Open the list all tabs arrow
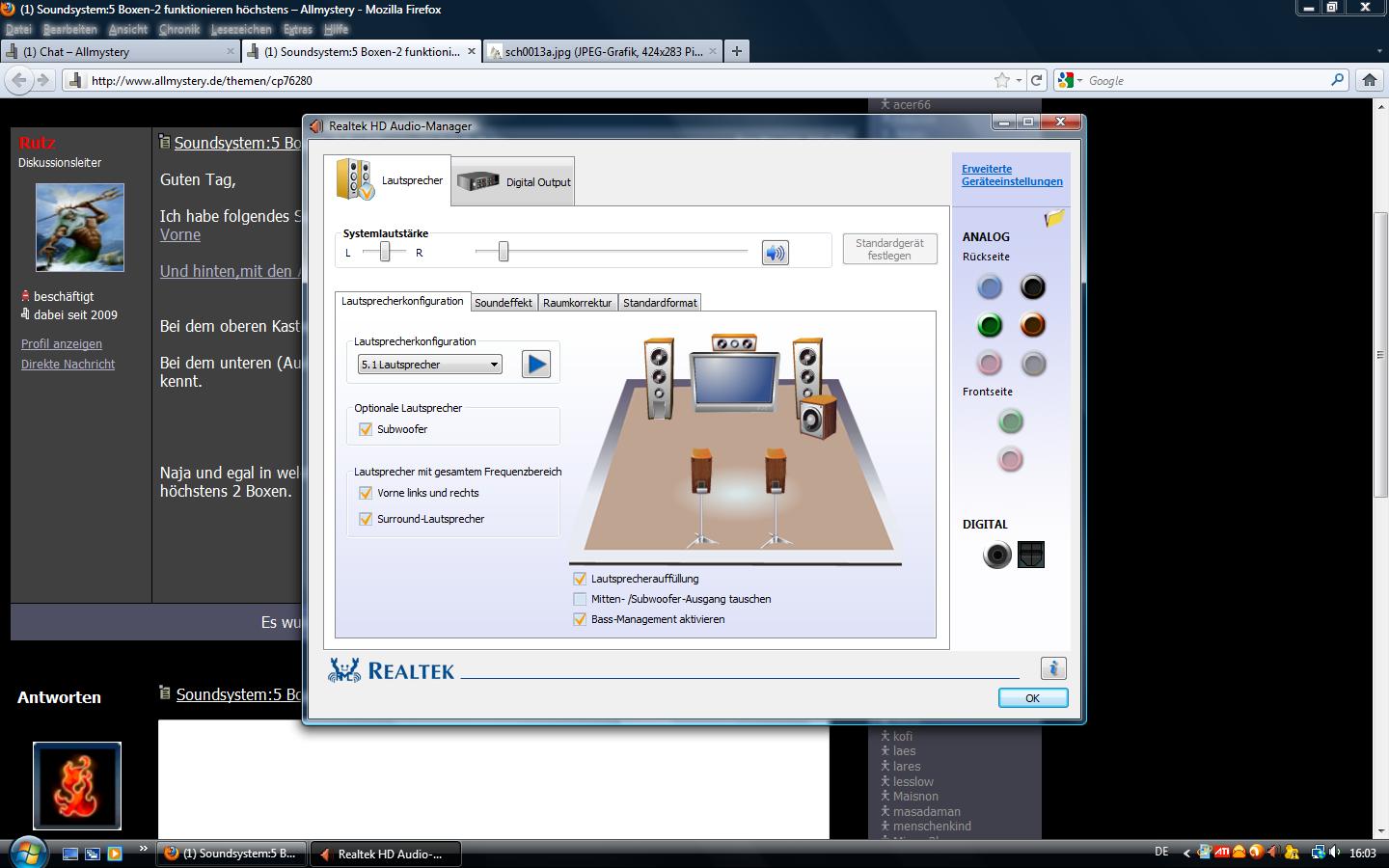 (1379, 51)
